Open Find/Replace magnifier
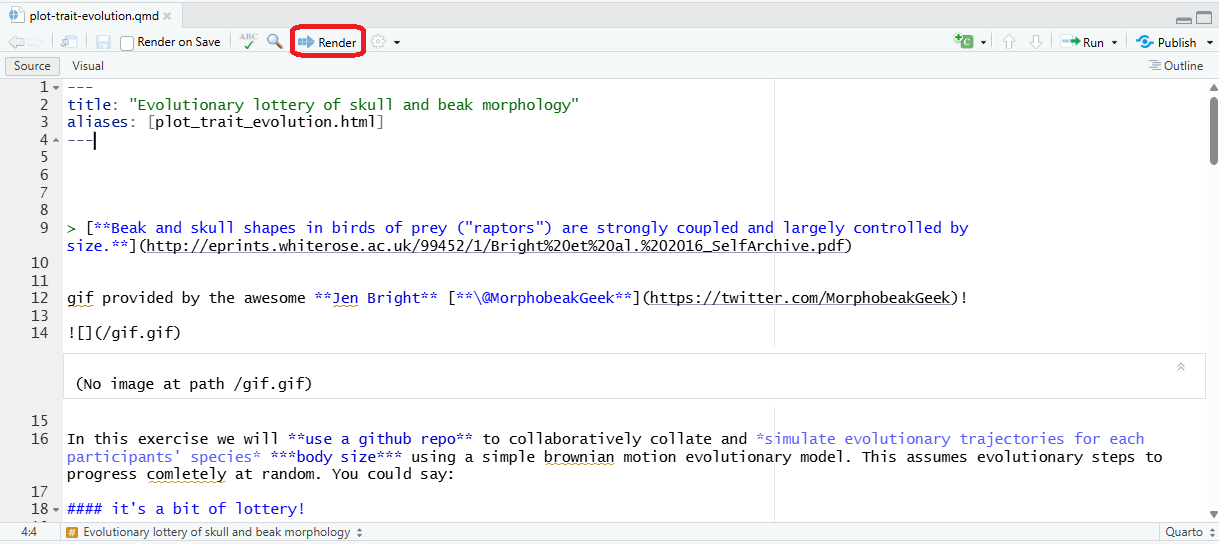Viewport: 1219px width, 544px height. pyautogui.click(x=274, y=42)
